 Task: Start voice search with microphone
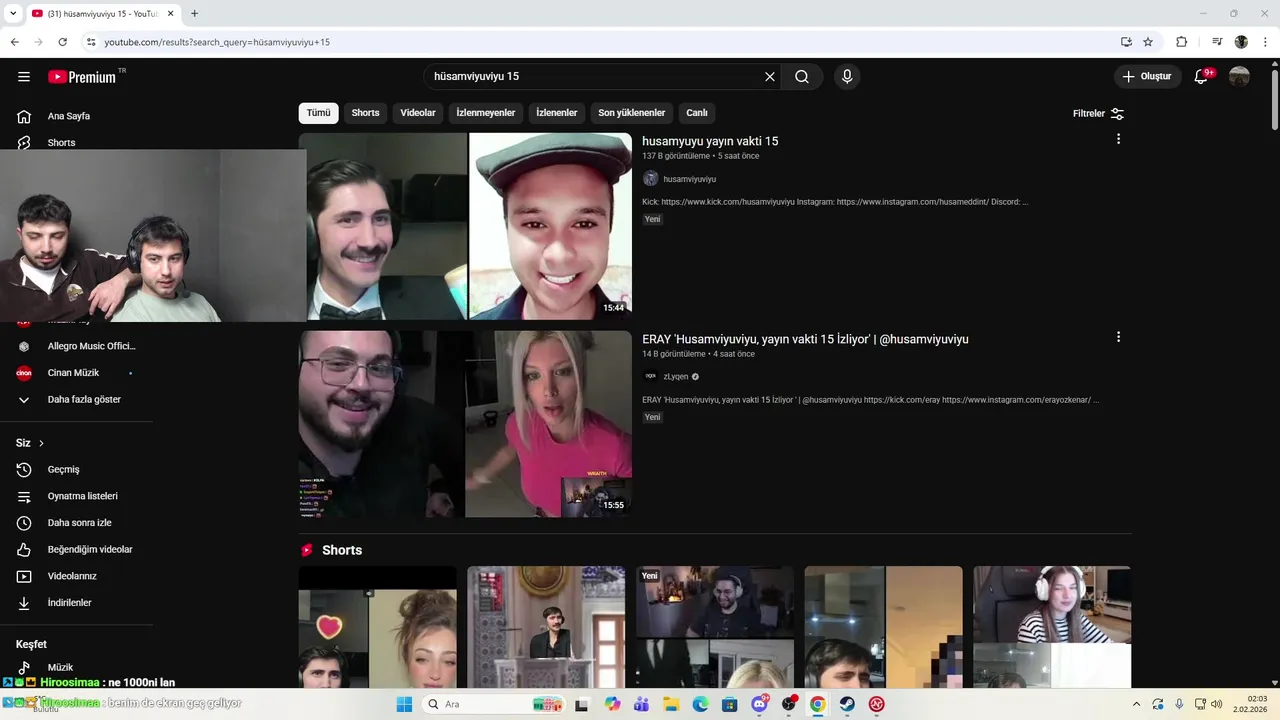[x=847, y=77]
